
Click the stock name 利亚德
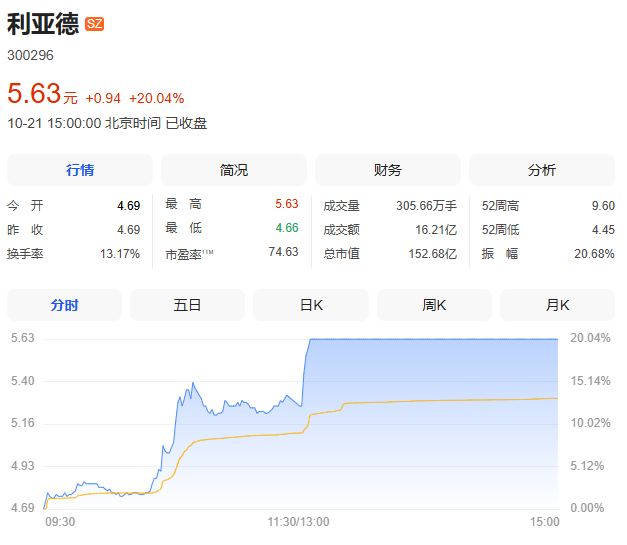[x=43, y=24]
